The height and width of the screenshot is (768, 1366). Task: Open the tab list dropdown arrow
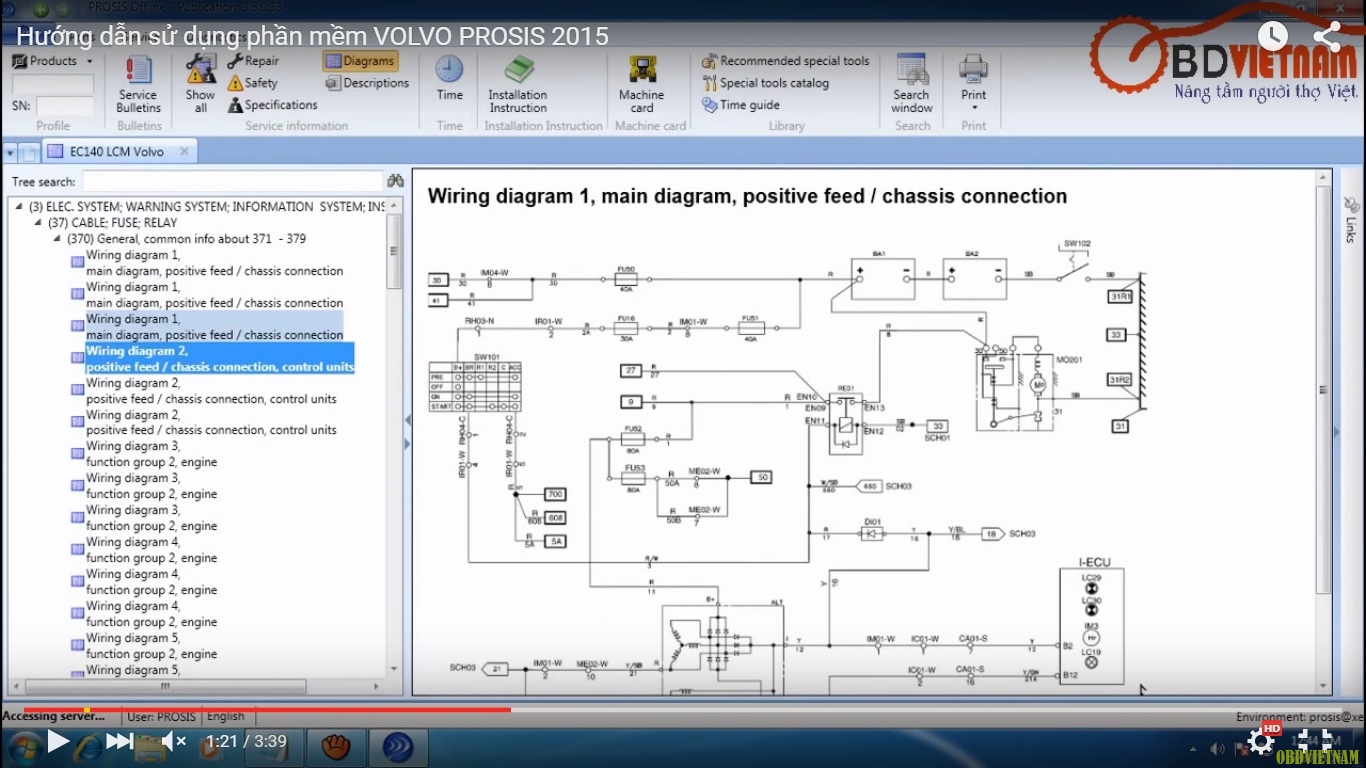[10, 153]
